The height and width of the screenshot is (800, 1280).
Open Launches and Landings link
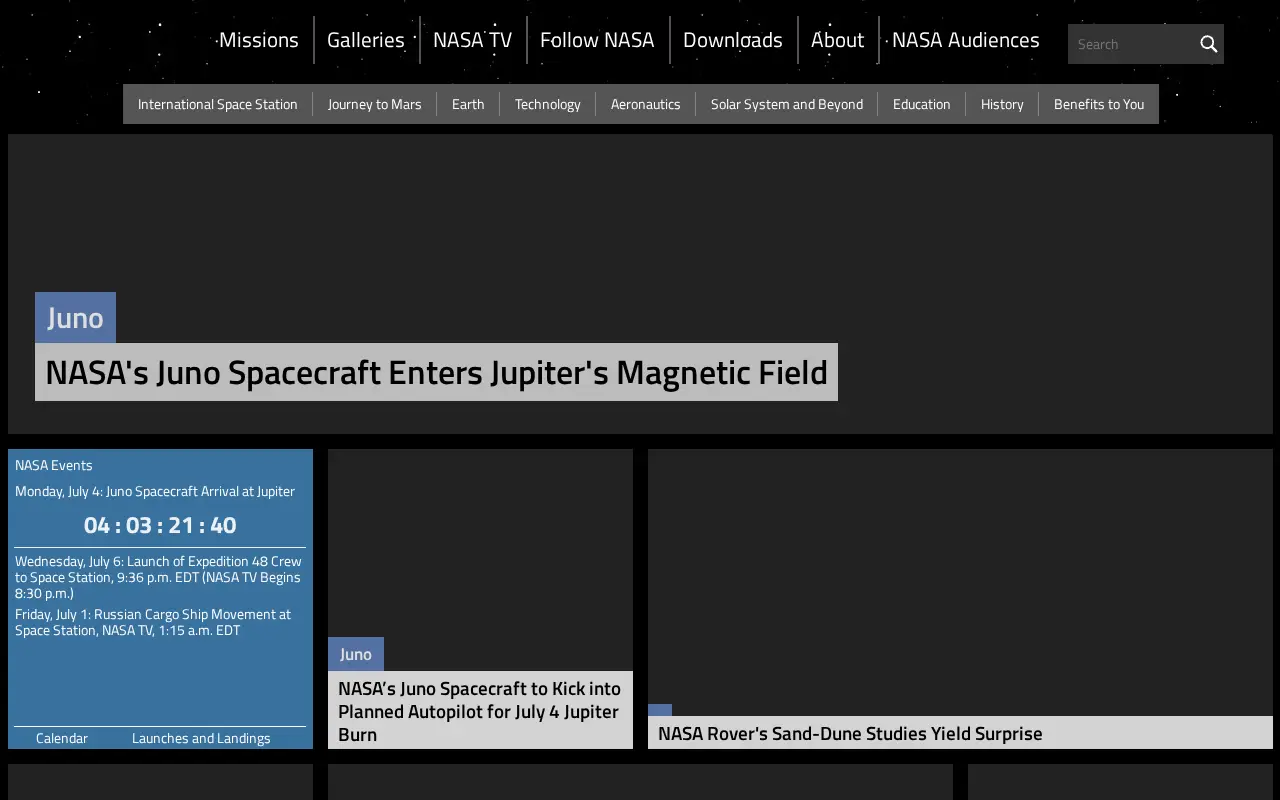tap(201, 738)
